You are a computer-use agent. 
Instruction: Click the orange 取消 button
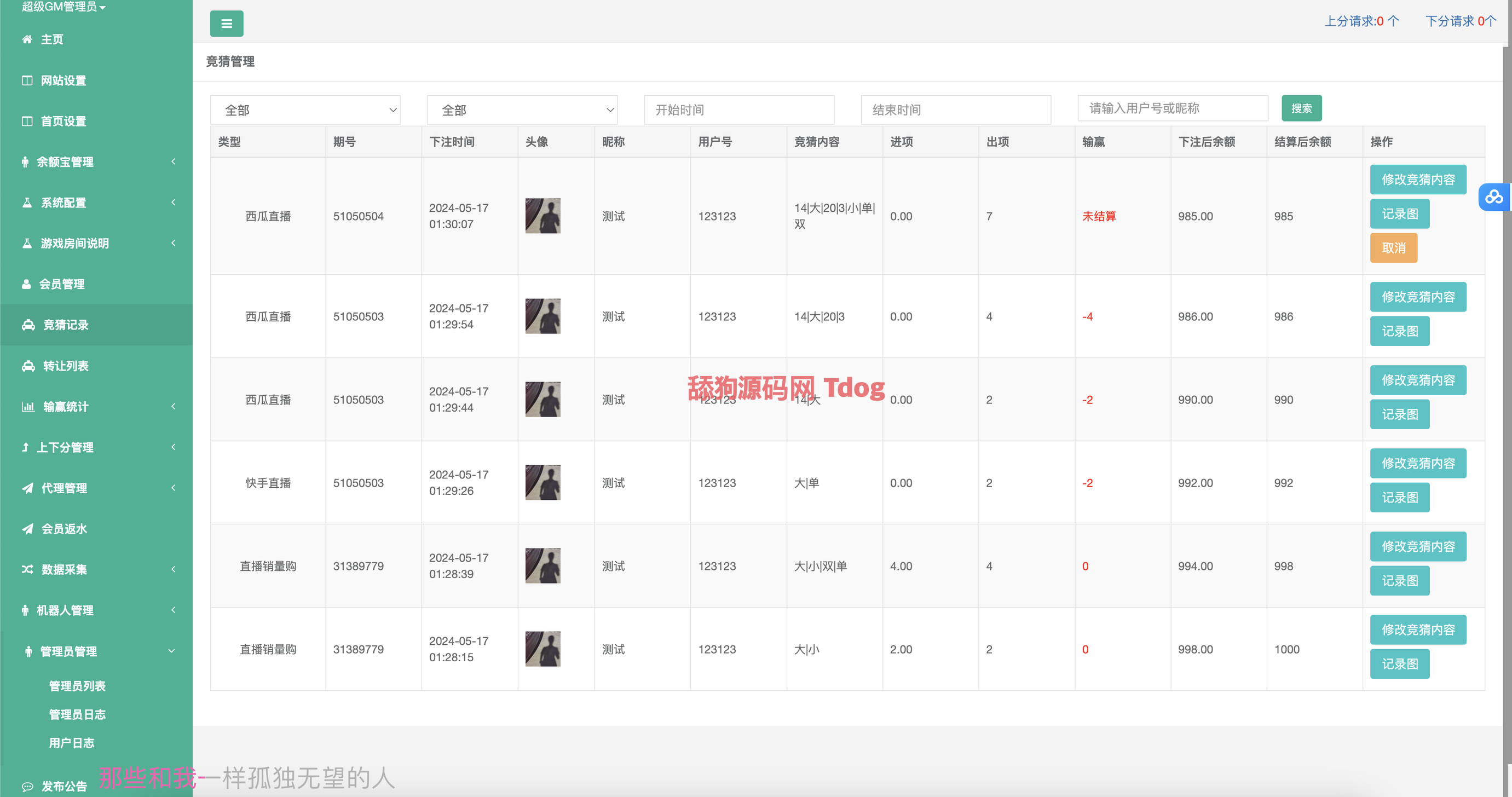(1393, 249)
